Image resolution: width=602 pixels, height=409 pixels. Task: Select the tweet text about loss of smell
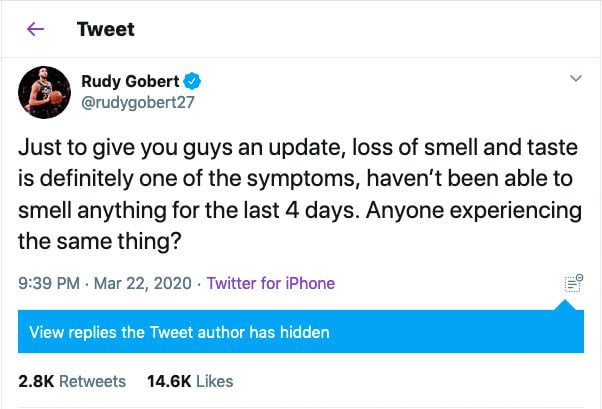(300, 194)
